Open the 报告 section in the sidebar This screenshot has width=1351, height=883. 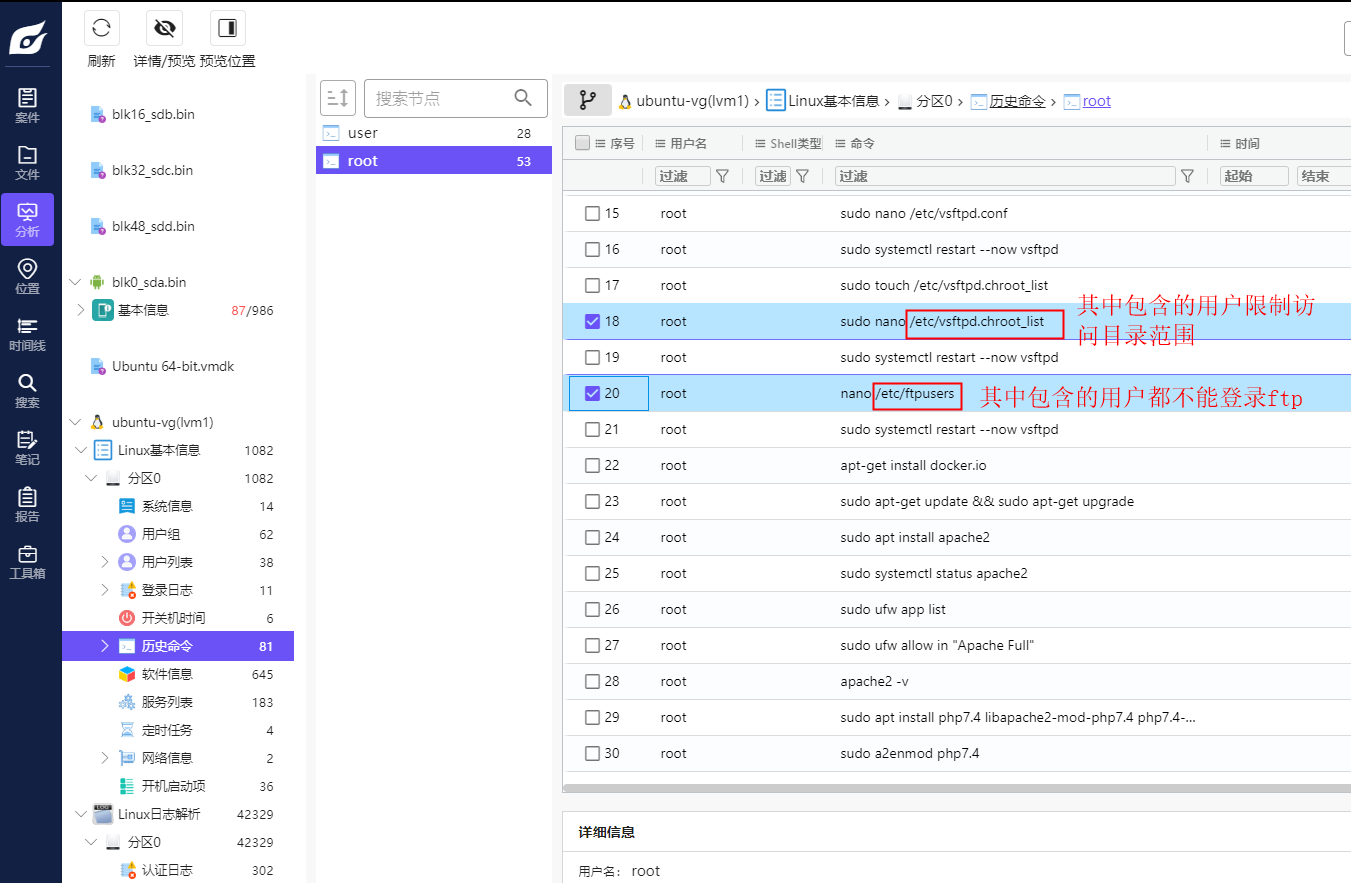[28, 505]
